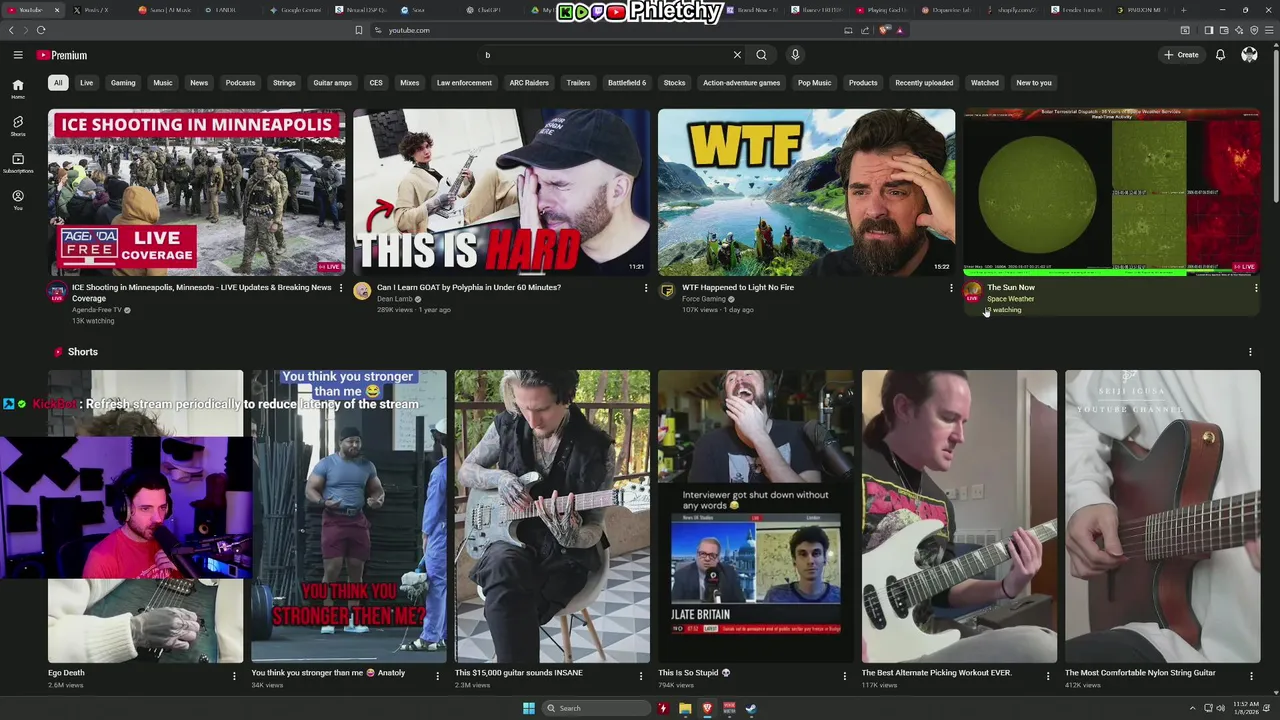Click the Brave browser taskbar icon
1280x720 pixels.
707,708
